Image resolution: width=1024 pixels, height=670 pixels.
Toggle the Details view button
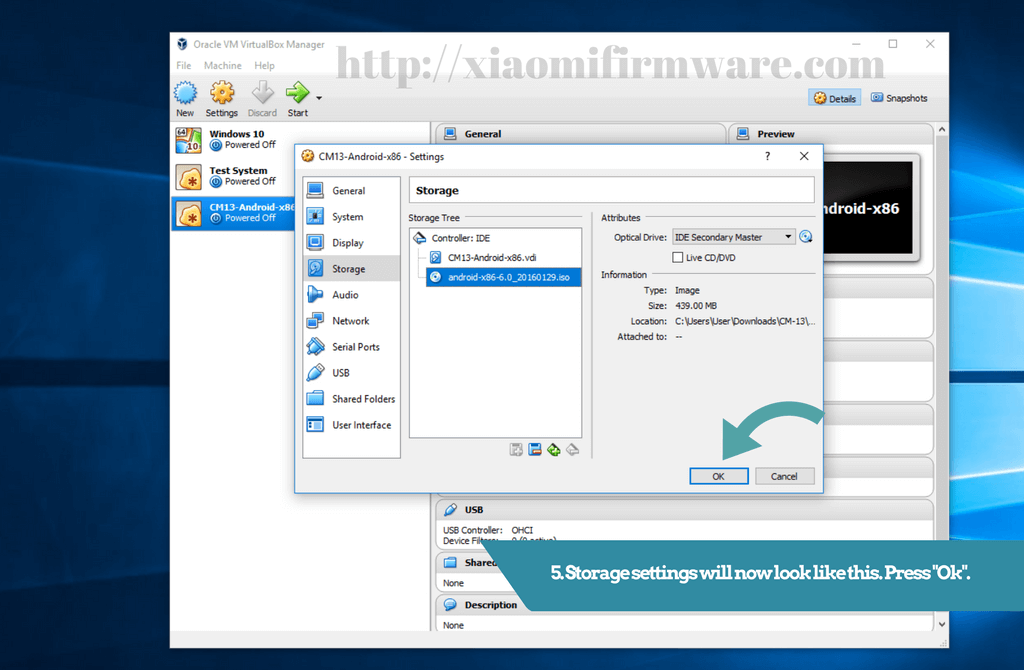[835, 99]
